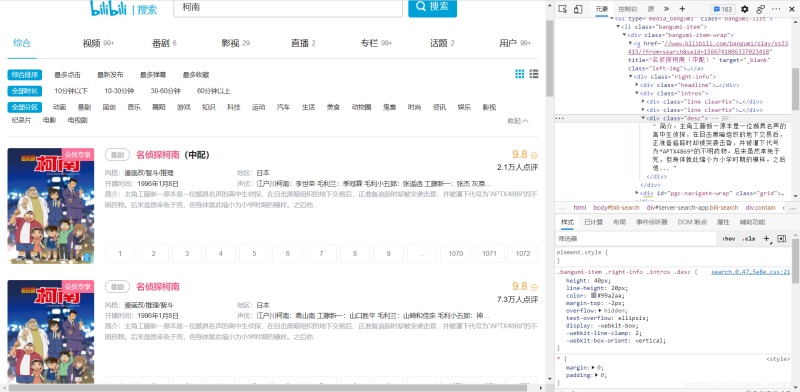Expand the div id="pgc-navigate-wrap" node
Screen dimensions: 800x392
tap(637, 193)
